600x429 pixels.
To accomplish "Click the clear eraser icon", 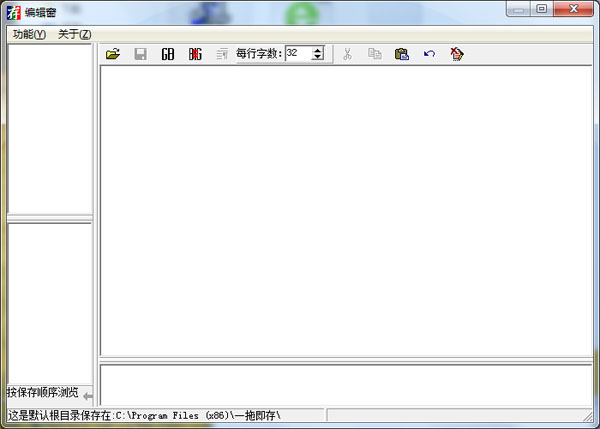I will pyautogui.click(x=457, y=54).
